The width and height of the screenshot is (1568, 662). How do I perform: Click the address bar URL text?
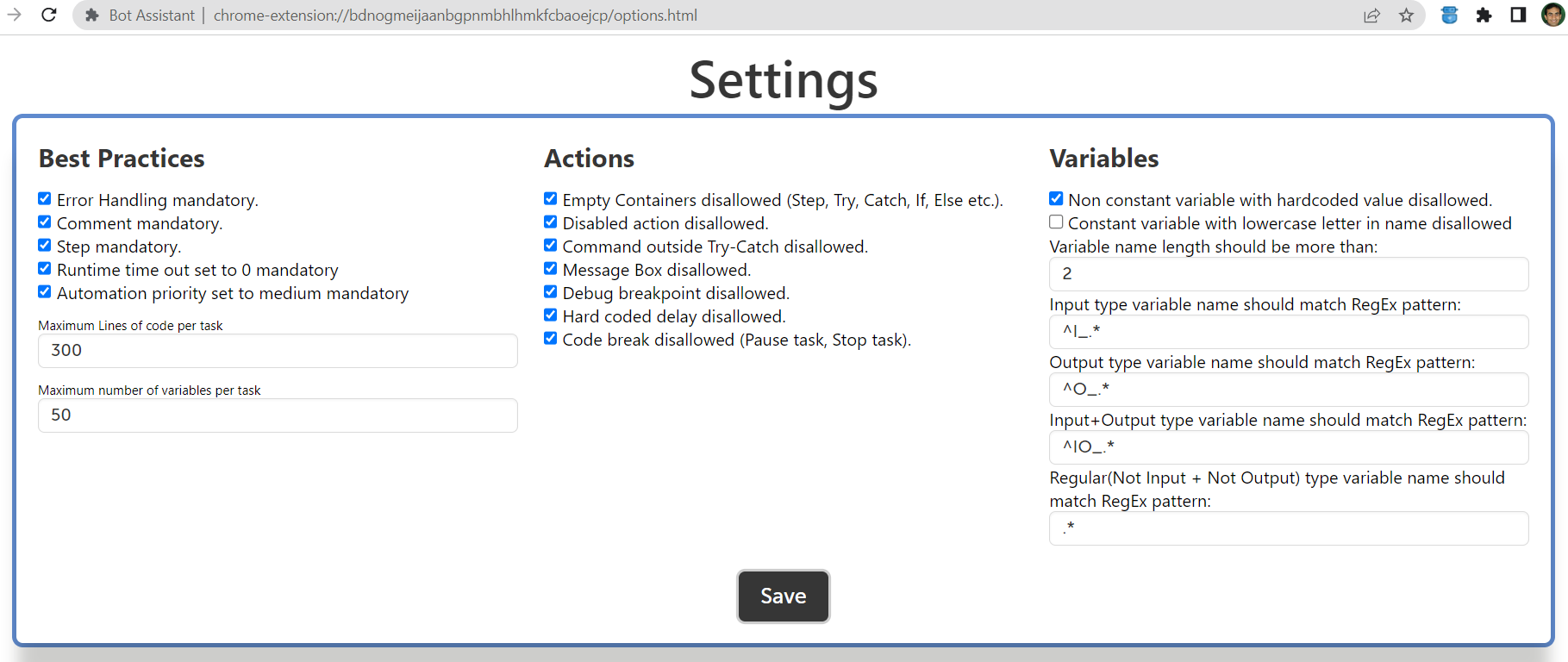455,16
